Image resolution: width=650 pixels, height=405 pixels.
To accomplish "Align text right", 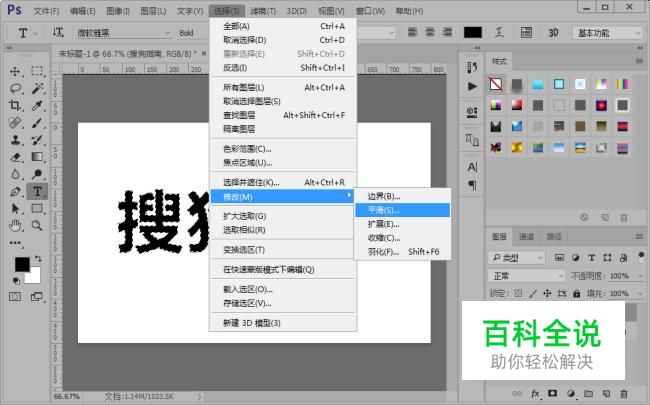I will [x=447, y=32].
